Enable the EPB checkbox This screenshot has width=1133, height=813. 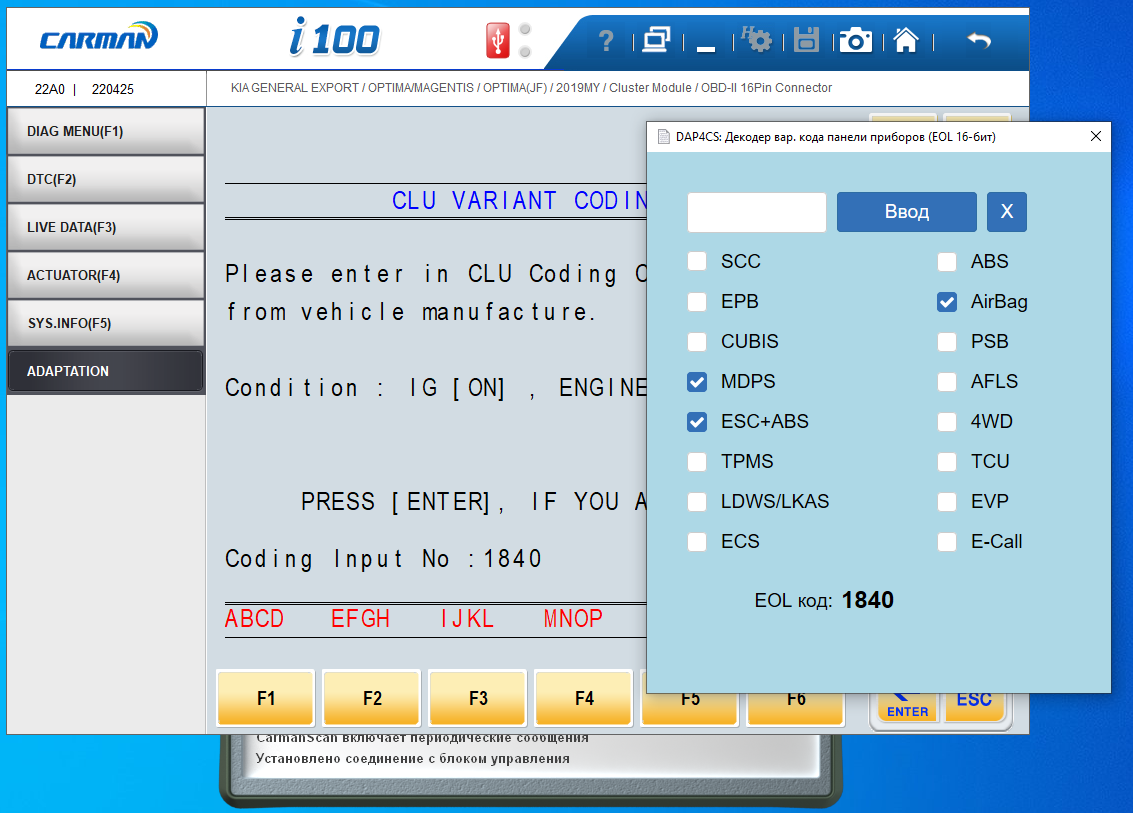pos(697,301)
